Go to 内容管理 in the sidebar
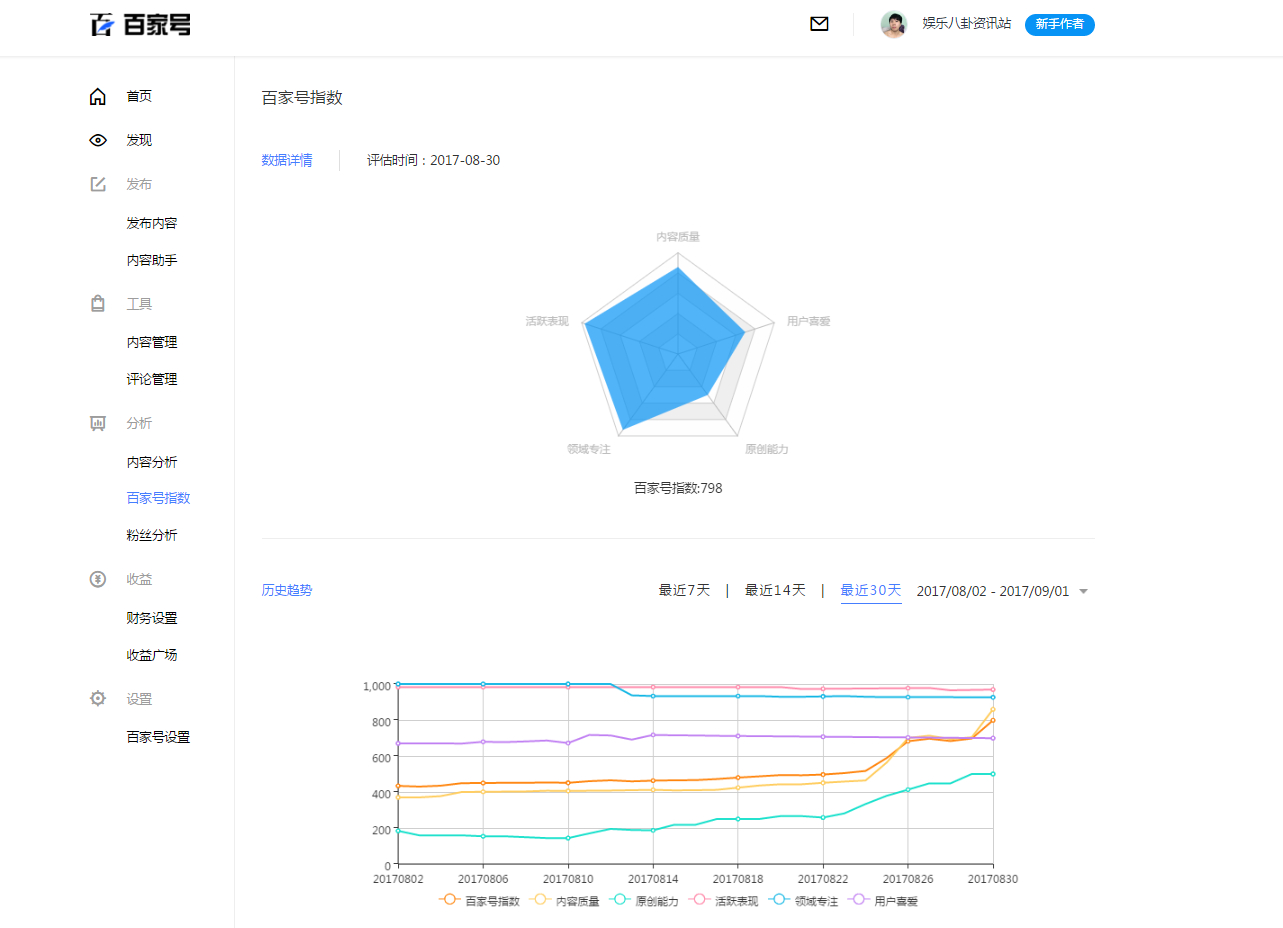Screen dimensions: 1283x928 point(152,342)
